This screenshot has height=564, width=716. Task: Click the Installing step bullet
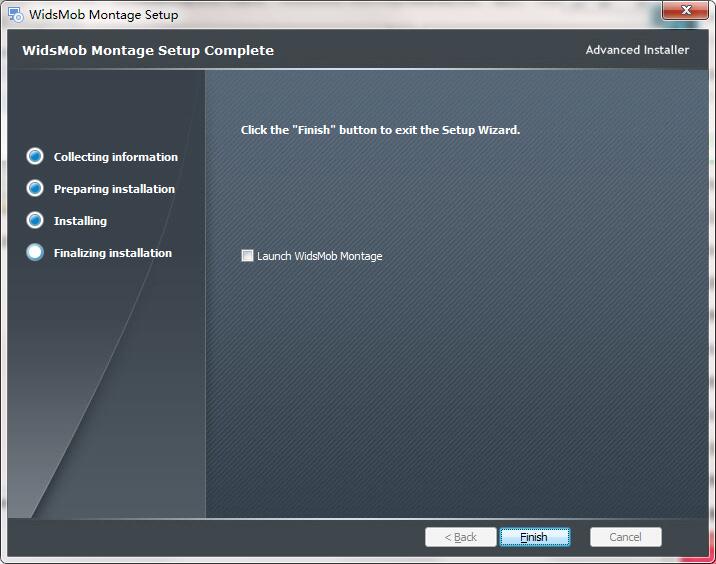pyautogui.click(x=35, y=221)
